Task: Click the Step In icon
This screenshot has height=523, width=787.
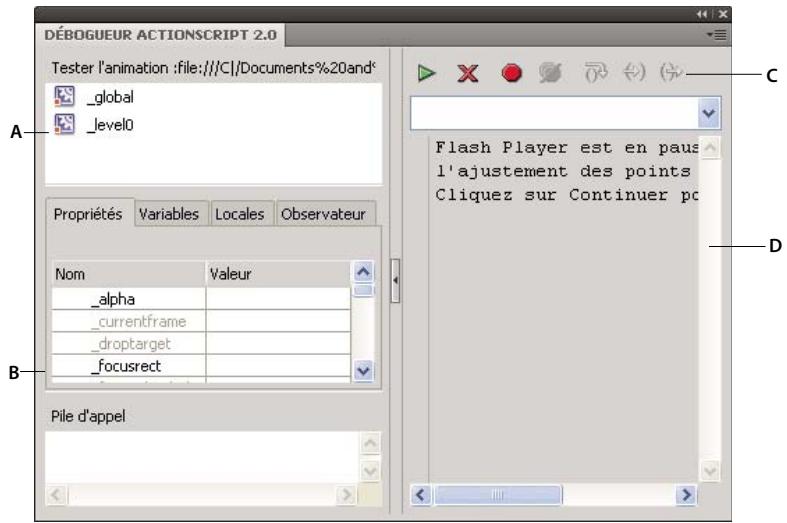Action: [634, 73]
